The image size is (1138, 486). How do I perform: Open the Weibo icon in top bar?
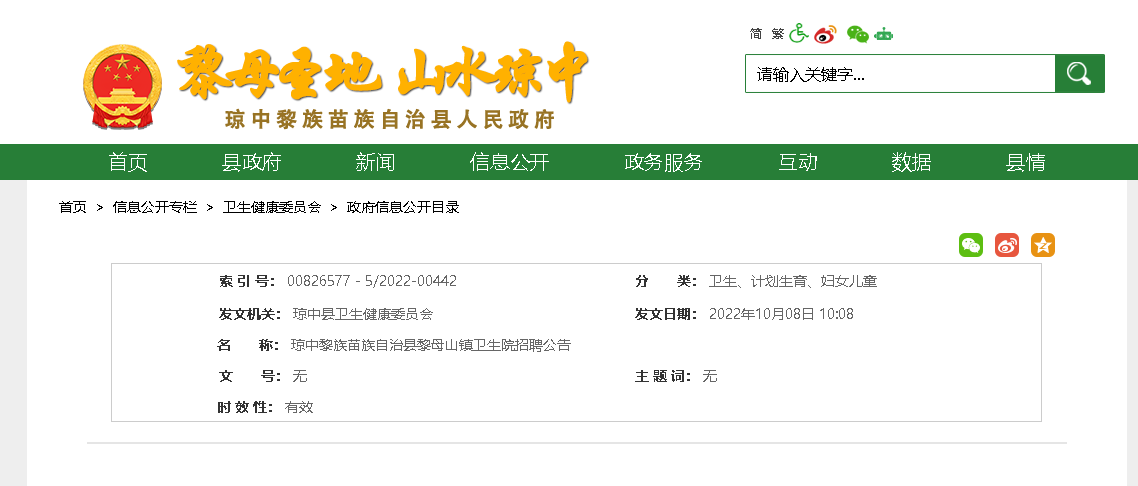[x=825, y=33]
